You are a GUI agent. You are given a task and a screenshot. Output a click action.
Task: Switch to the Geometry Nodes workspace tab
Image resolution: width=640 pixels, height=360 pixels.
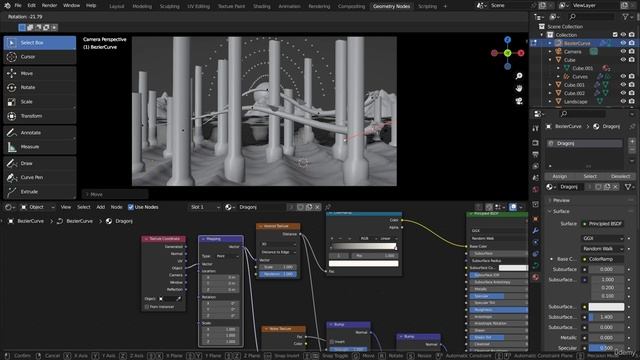click(x=391, y=7)
